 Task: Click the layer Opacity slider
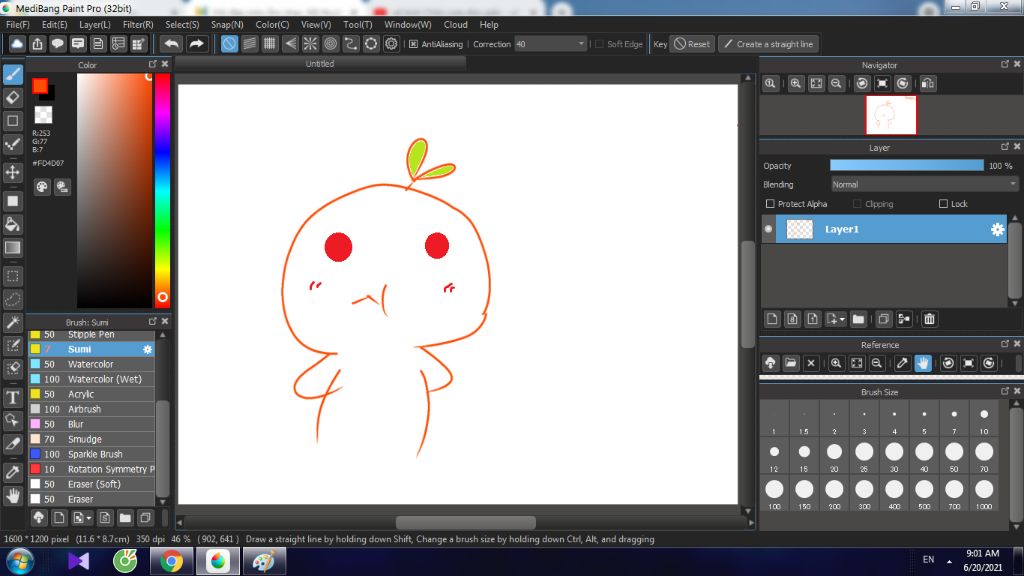(906, 166)
